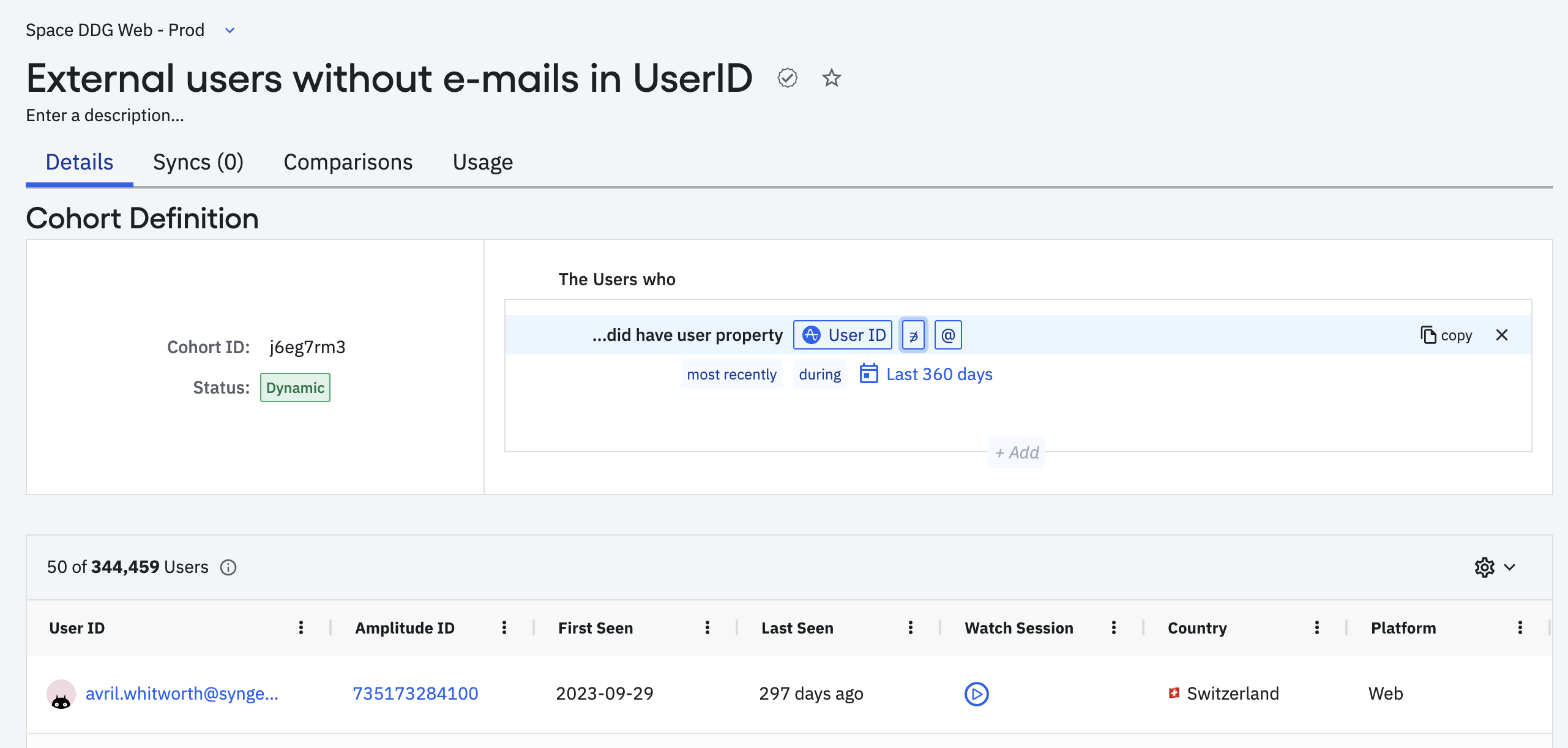Switch to the Syncs (0) tab
Screen dimensions: 1568x748
click(x=198, y=162)
